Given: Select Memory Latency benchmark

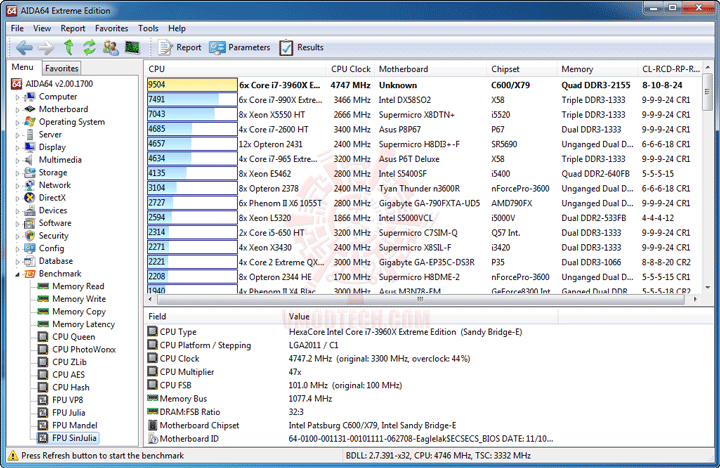Looking at the screenshot, I should (84, 324).
